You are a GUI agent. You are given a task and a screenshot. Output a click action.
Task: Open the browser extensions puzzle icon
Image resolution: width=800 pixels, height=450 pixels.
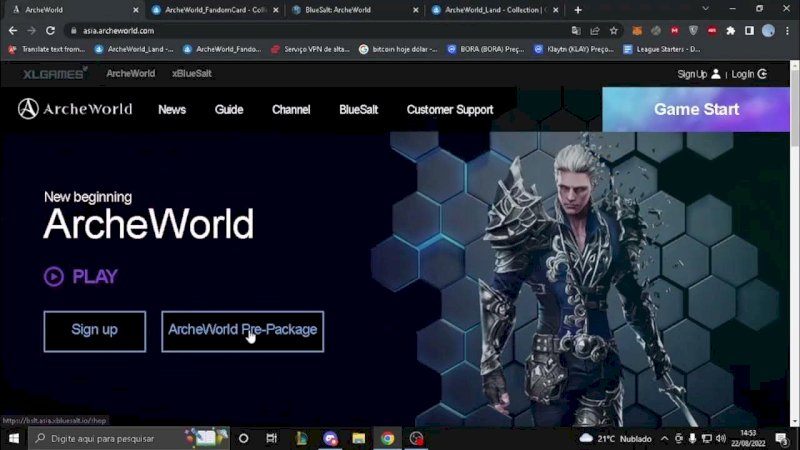point(731,31)
